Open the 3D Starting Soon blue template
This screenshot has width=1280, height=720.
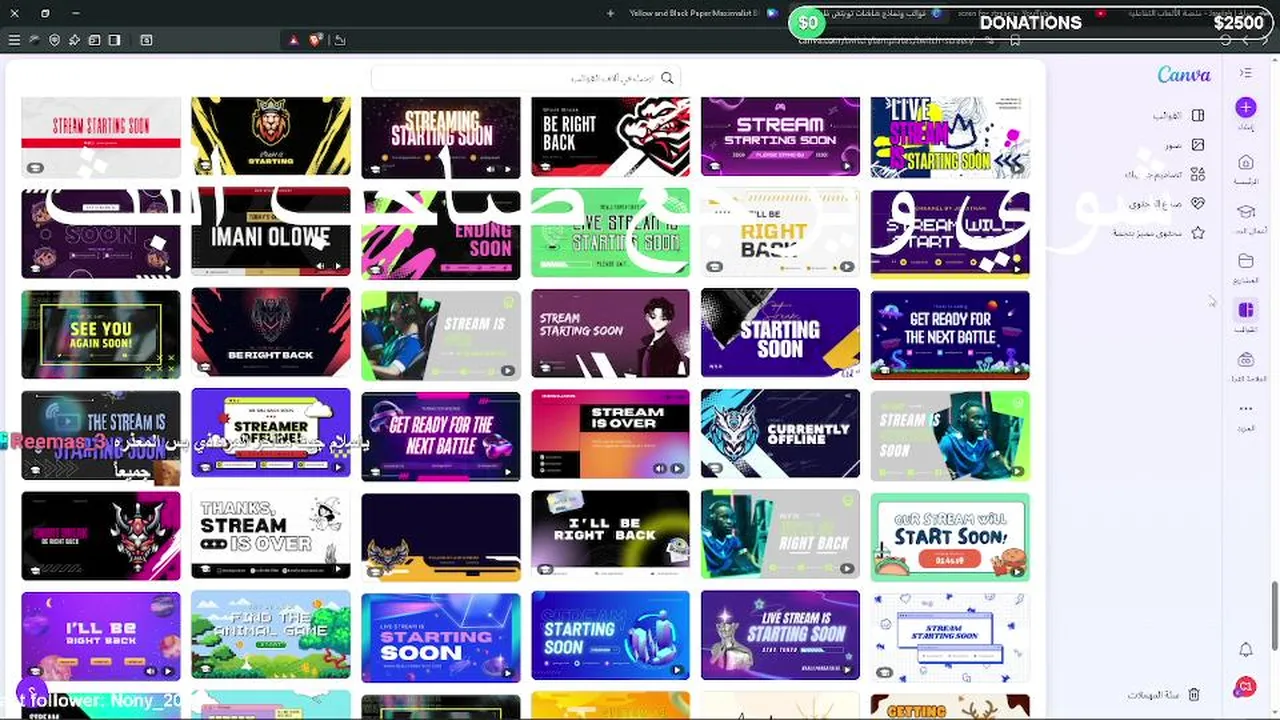(610, 636)
